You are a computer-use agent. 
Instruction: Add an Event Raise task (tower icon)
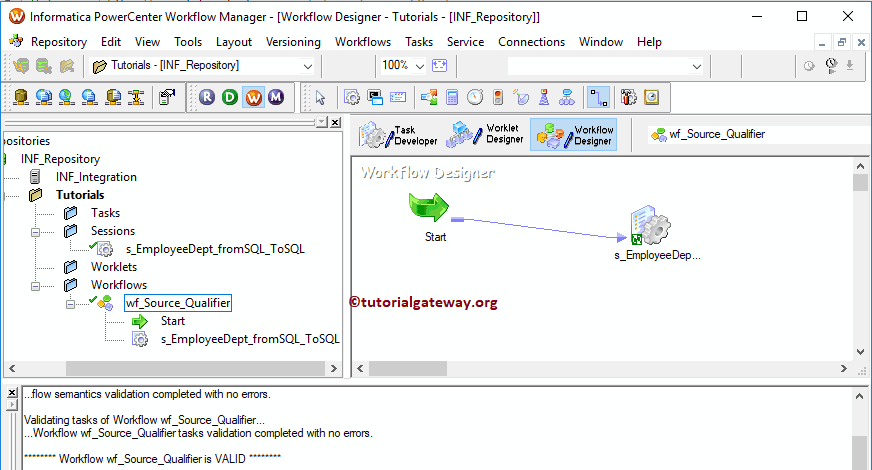544,98
